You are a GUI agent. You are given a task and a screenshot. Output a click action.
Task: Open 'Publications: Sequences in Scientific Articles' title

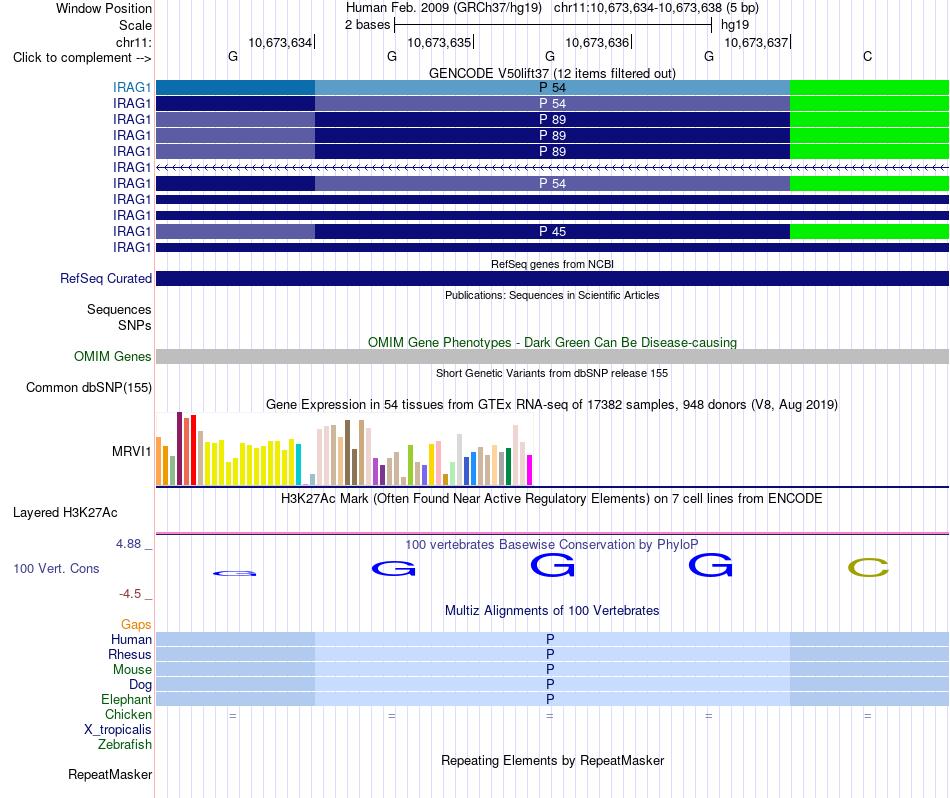tap(552, 295)
